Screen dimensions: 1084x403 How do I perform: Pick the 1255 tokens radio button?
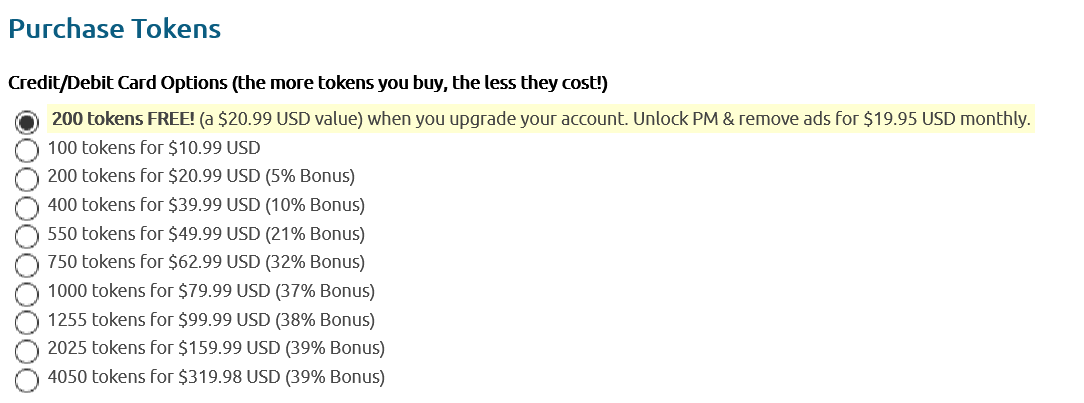point(28,323)
